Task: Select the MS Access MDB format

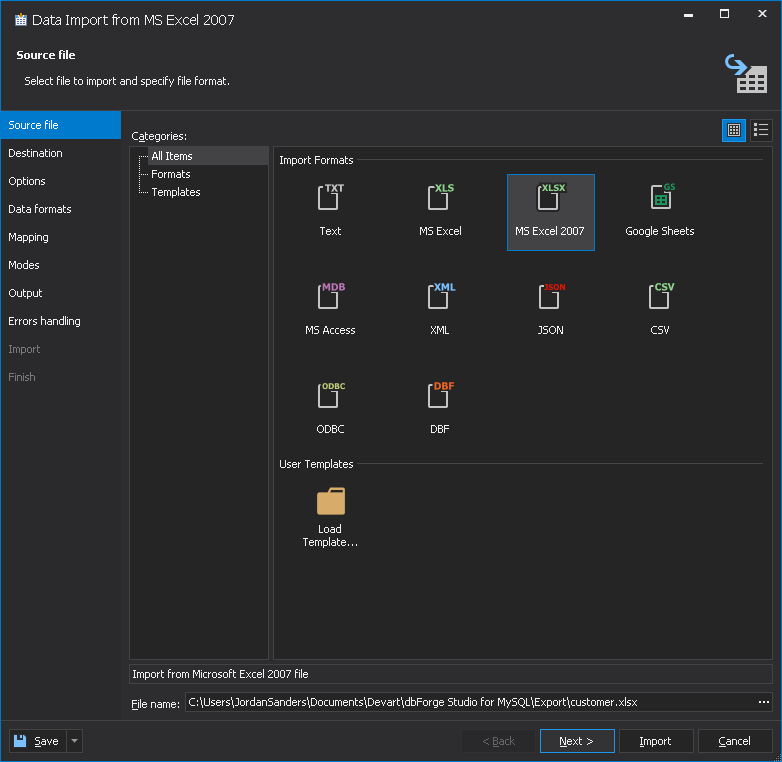Action: coord(330,296)
